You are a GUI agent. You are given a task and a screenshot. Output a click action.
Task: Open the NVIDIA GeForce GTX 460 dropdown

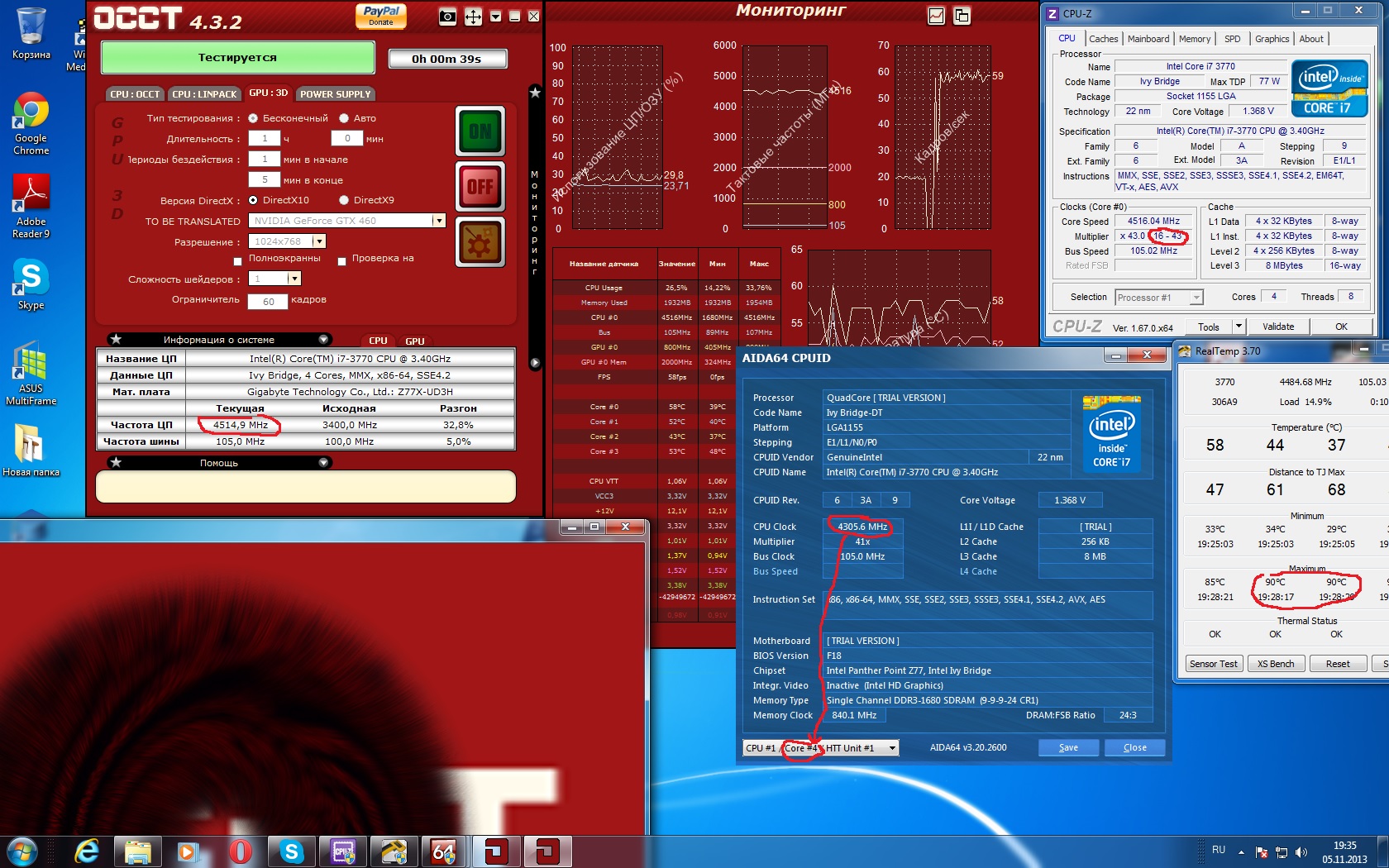(439, 221)
